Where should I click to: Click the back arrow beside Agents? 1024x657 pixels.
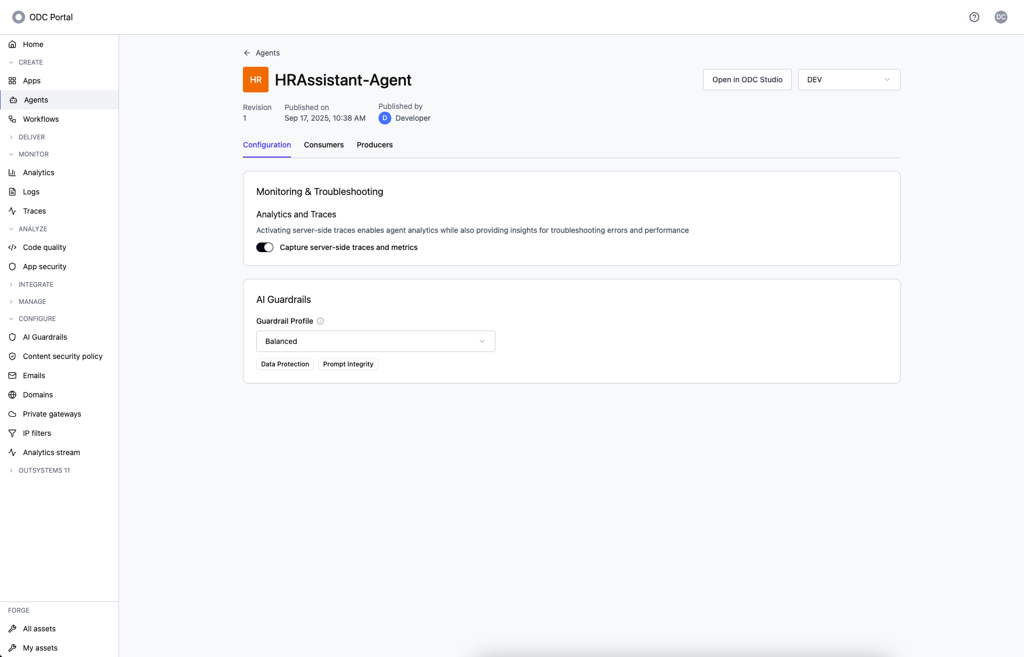(x=247, y=53)
